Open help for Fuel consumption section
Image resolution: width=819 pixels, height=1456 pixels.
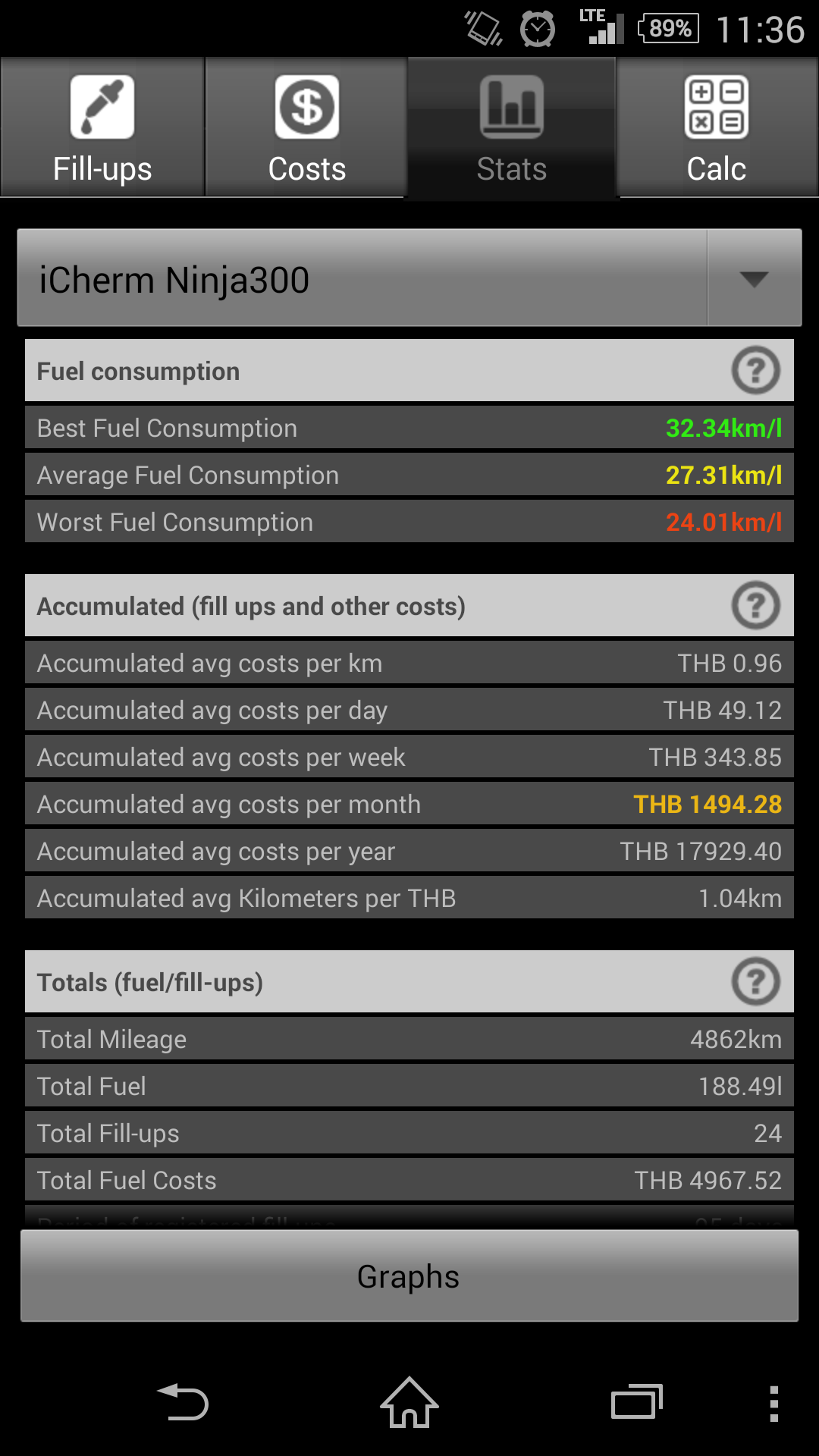coord(755,371)
